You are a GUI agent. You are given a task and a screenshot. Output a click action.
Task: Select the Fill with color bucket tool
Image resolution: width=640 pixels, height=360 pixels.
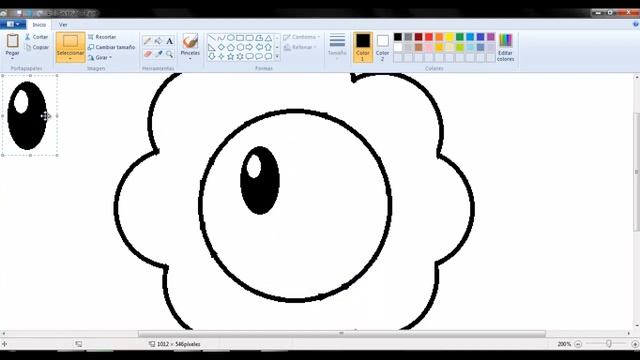click(x=158, y=41)
